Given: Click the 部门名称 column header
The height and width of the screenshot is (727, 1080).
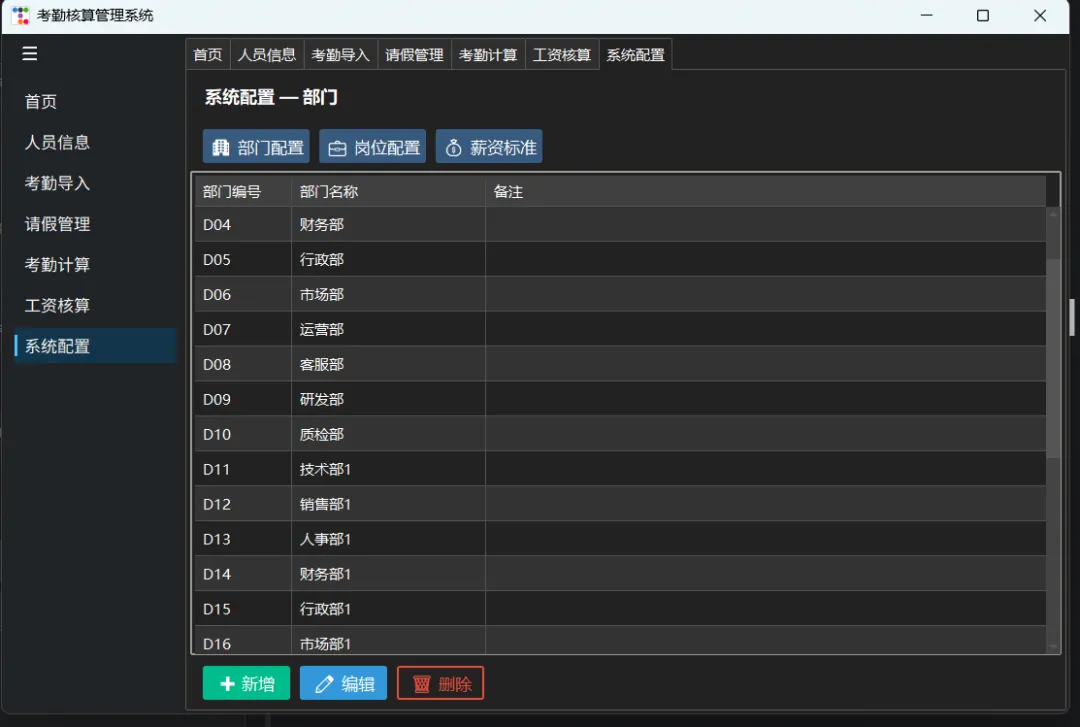Looking at the screenshot, I should pyautogui.click(x=388, y=192).
